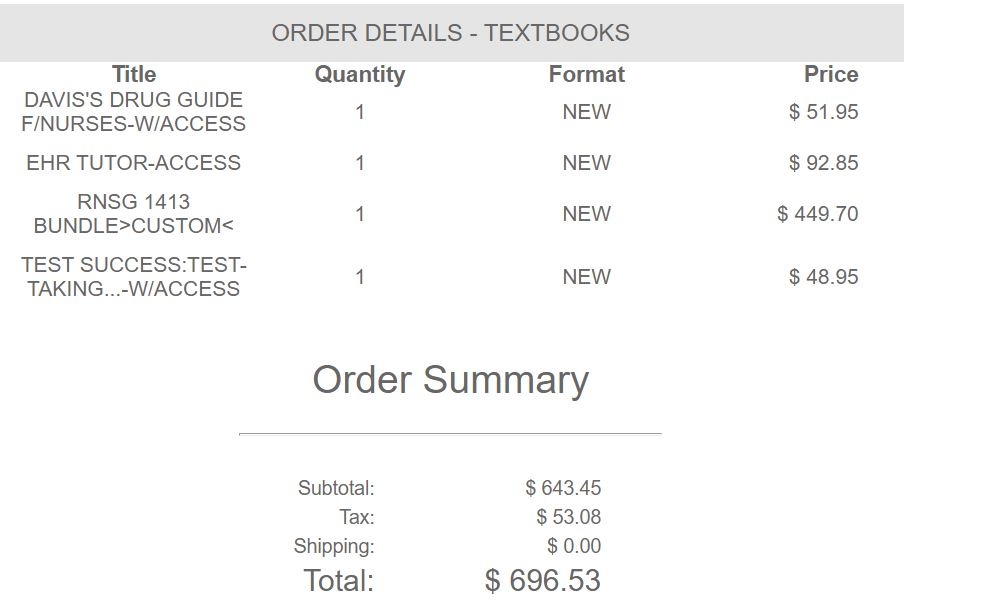Click the Format column heading
The image size is (993, 613).
(586, 74)
